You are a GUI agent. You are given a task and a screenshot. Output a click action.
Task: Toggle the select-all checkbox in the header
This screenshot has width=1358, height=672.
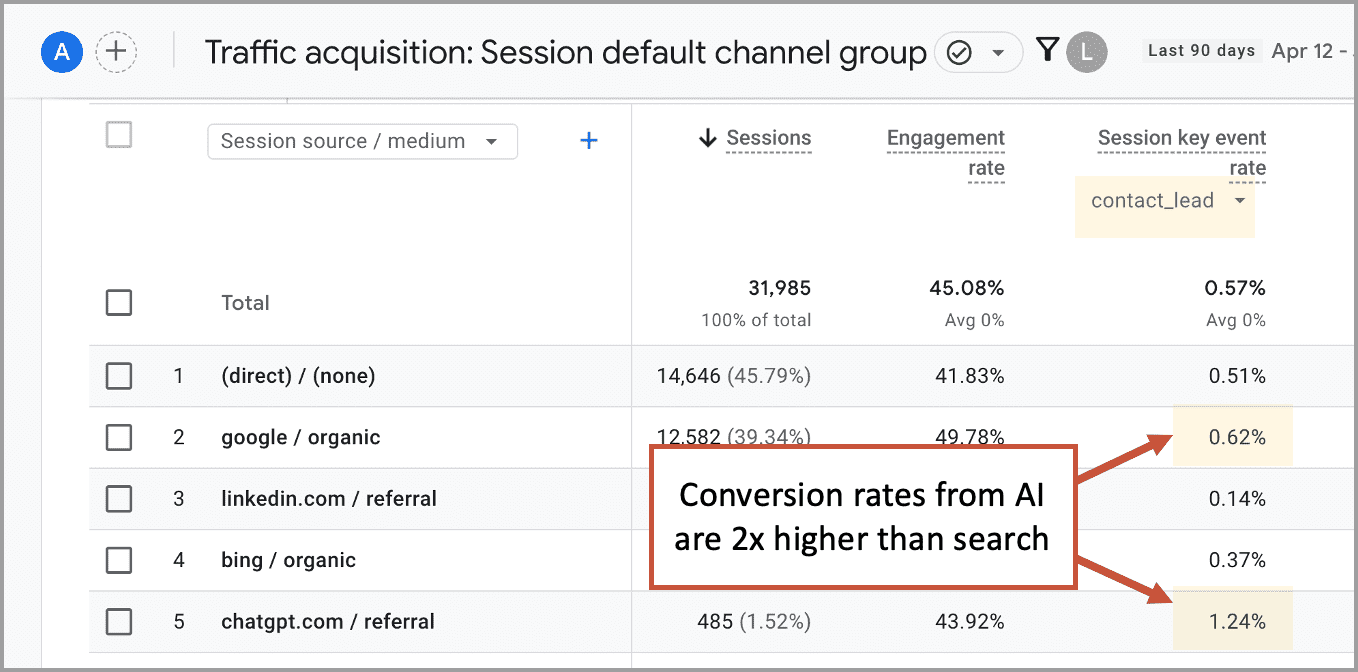[x=119, y=135]
